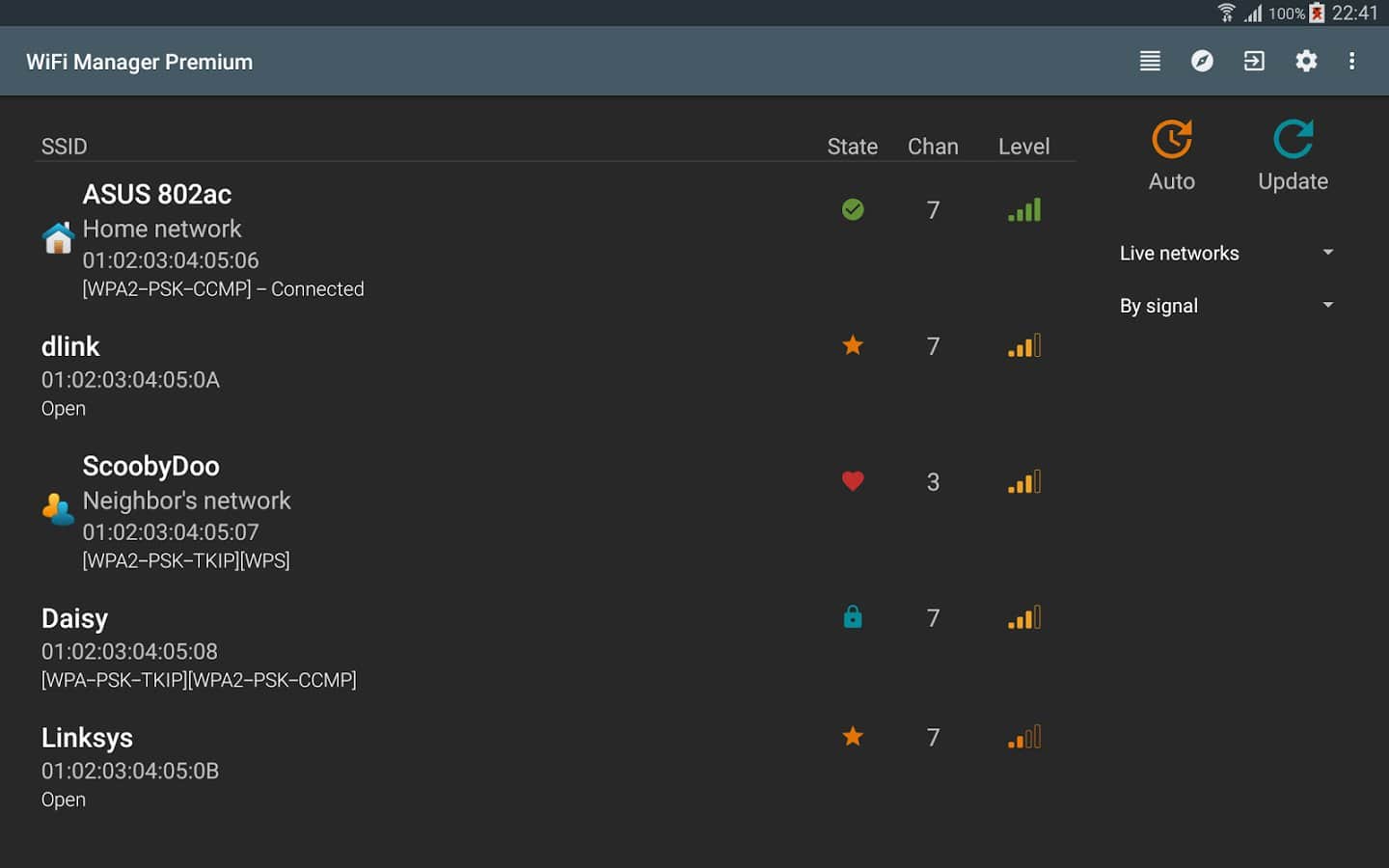Tap the Update refresh icon
Screen dimensions: 1389x868
pyautogui.click(x=1293, y=141)
